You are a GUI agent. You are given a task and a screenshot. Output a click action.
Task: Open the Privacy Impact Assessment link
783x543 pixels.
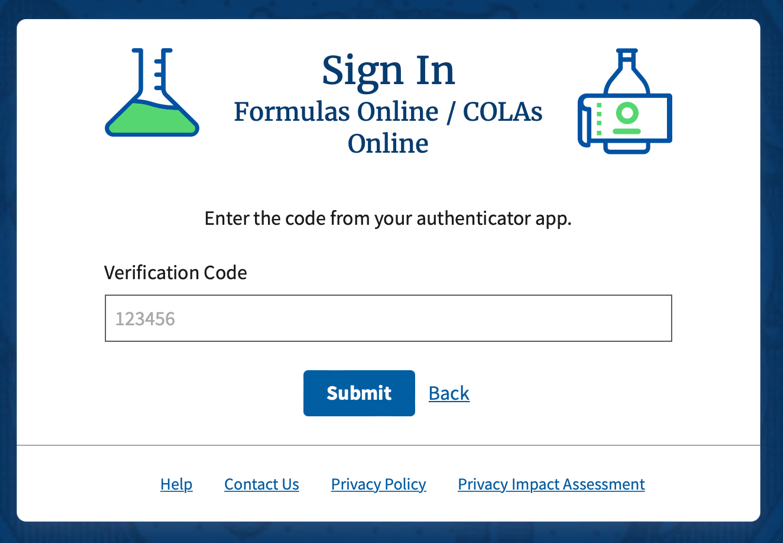click(551, 484)
